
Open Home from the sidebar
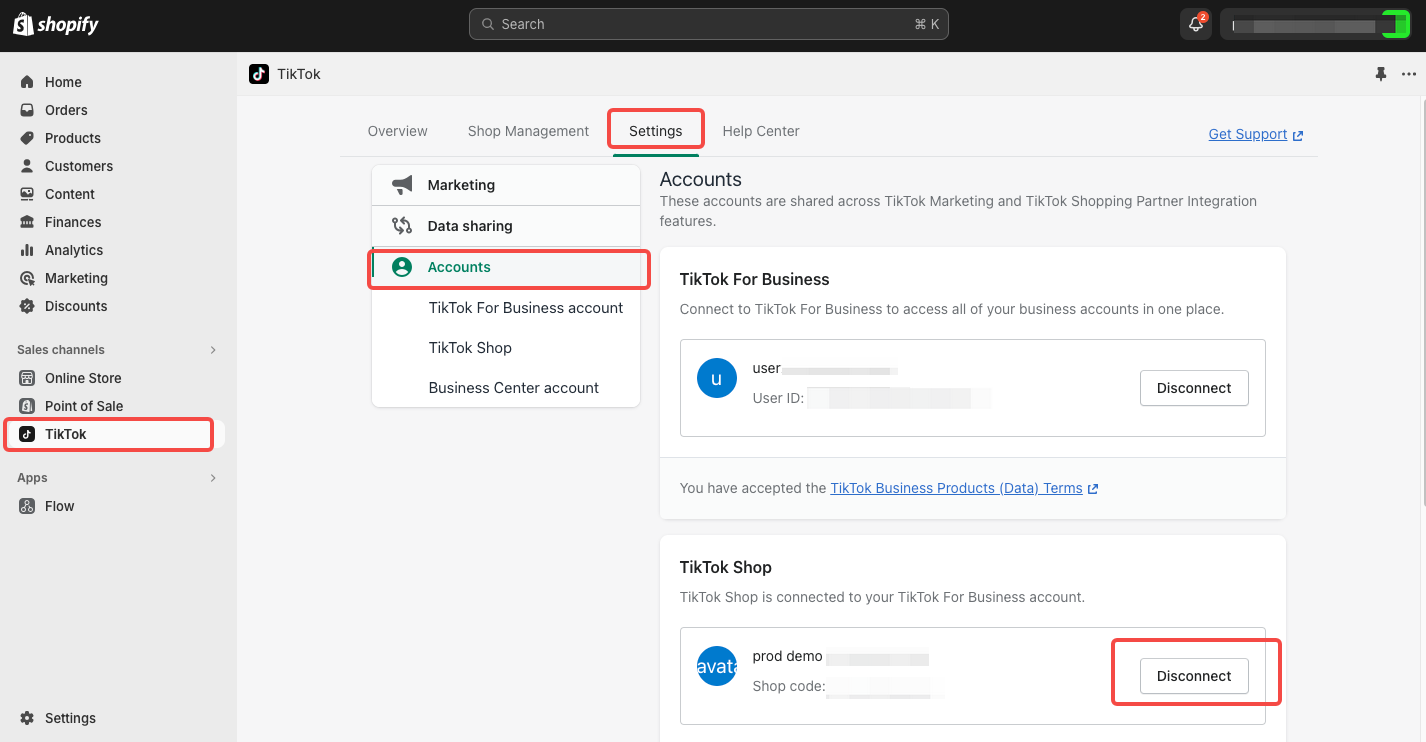(63, 82)
